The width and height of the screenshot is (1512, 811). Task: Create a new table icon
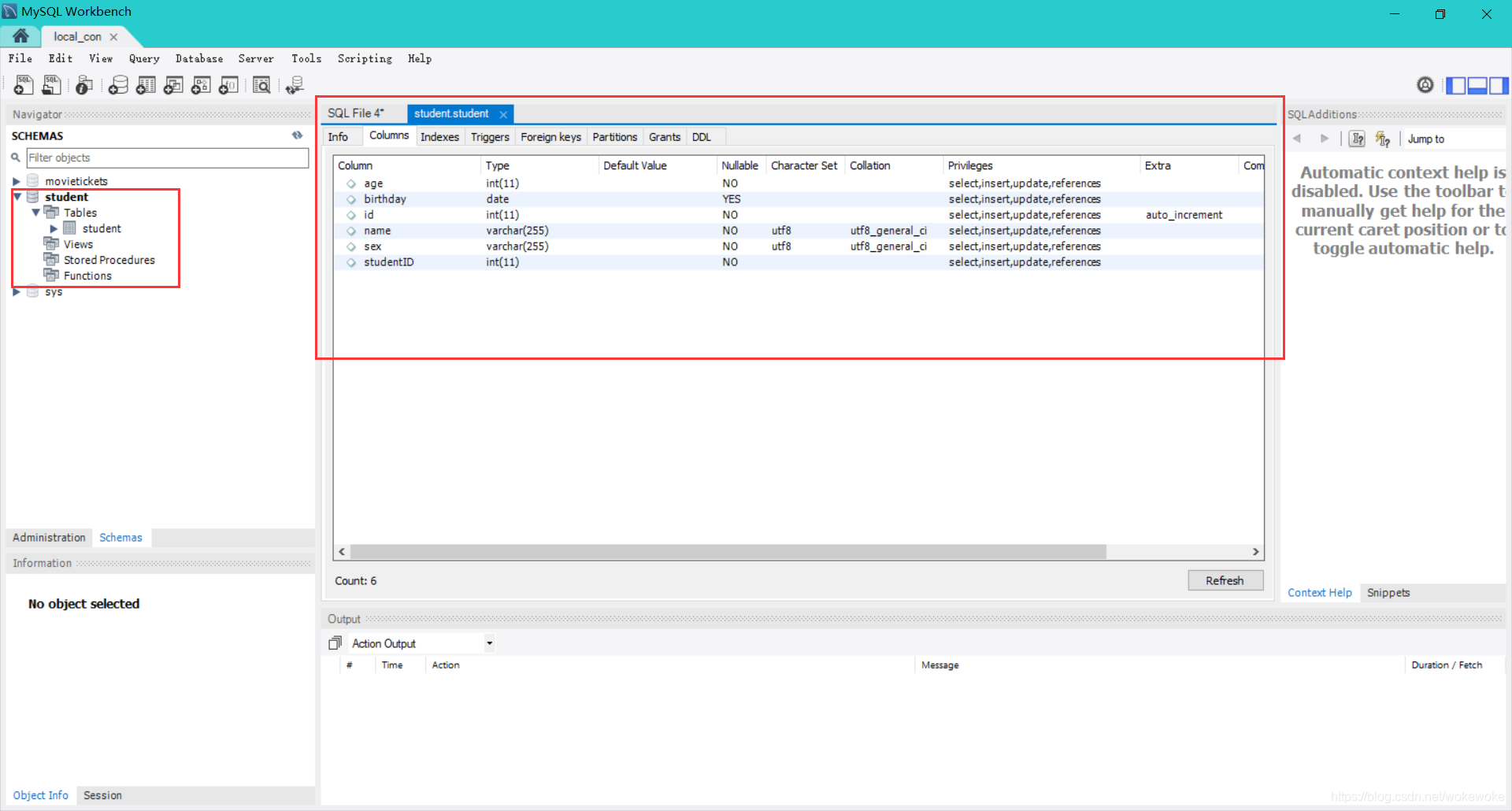pos(146,85)
